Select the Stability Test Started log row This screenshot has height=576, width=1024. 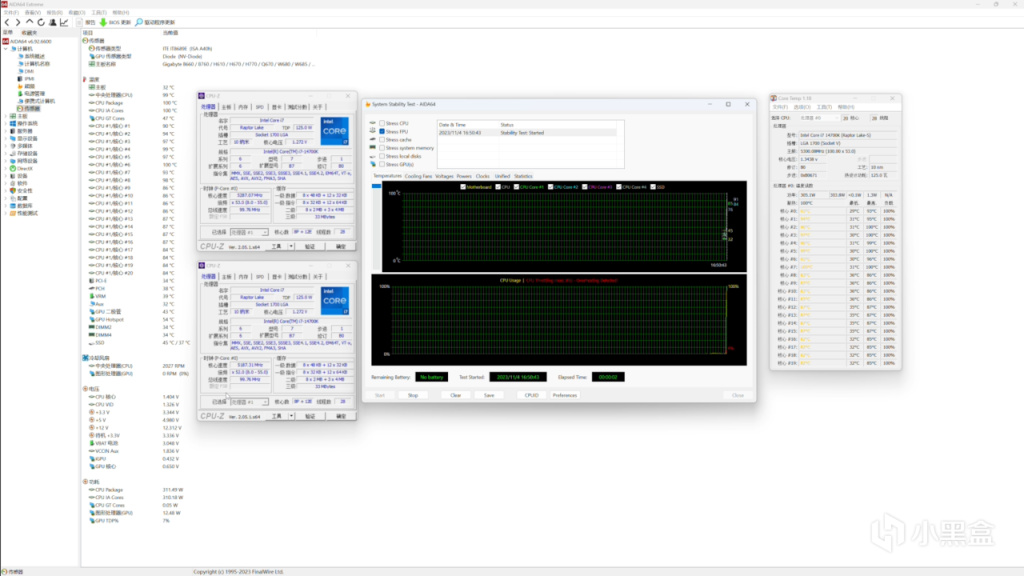click(x=526, y=133)
